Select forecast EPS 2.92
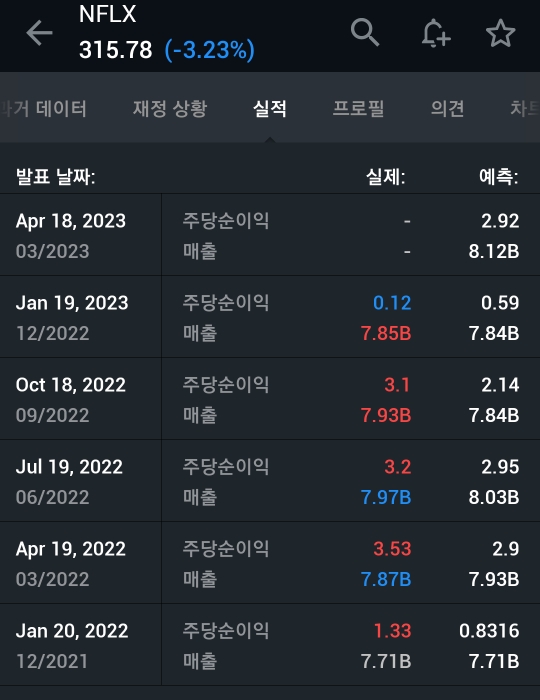 click(x=500, y=221)
